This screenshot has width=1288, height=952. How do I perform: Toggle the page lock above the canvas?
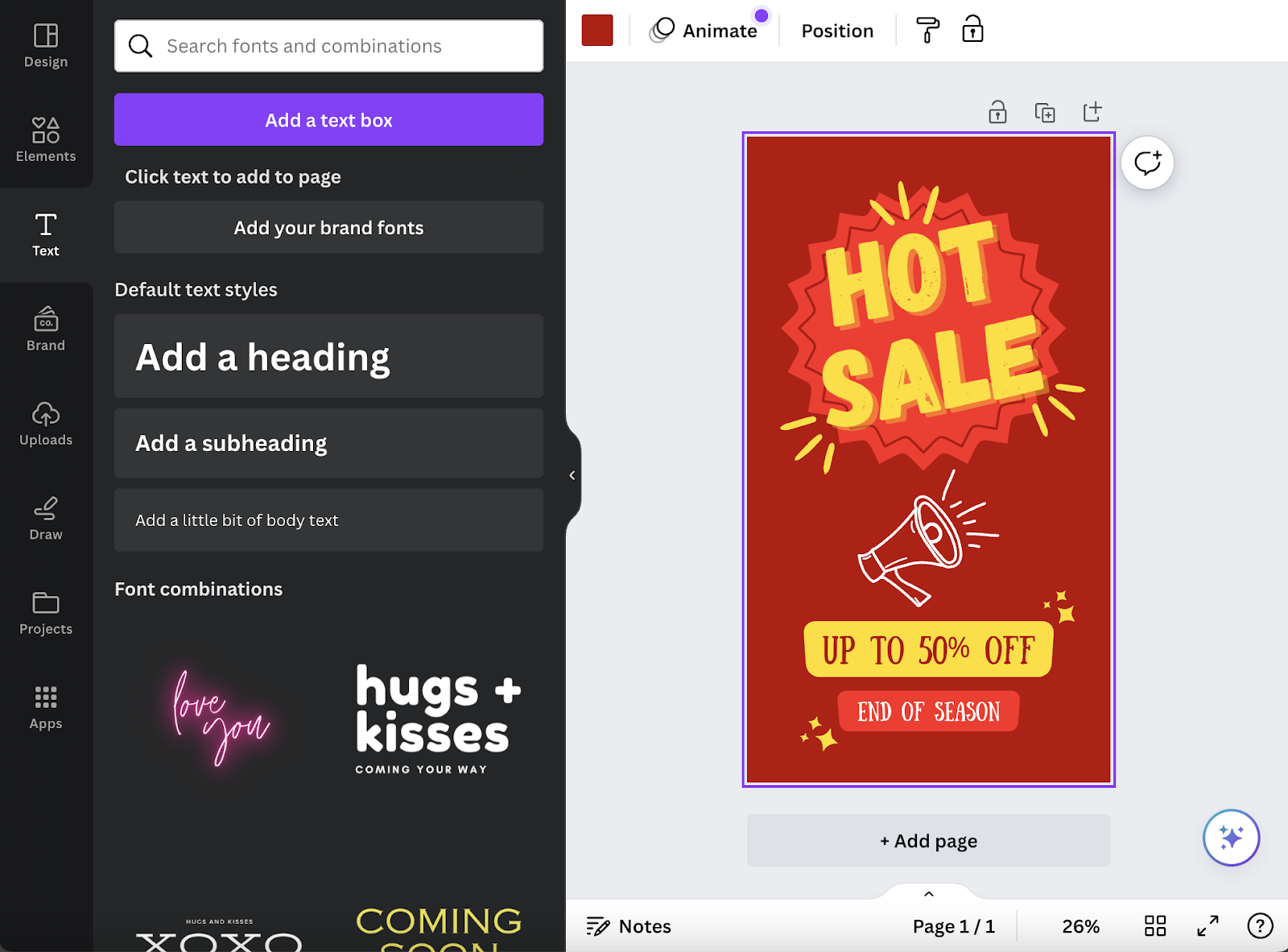coord(997,112)
